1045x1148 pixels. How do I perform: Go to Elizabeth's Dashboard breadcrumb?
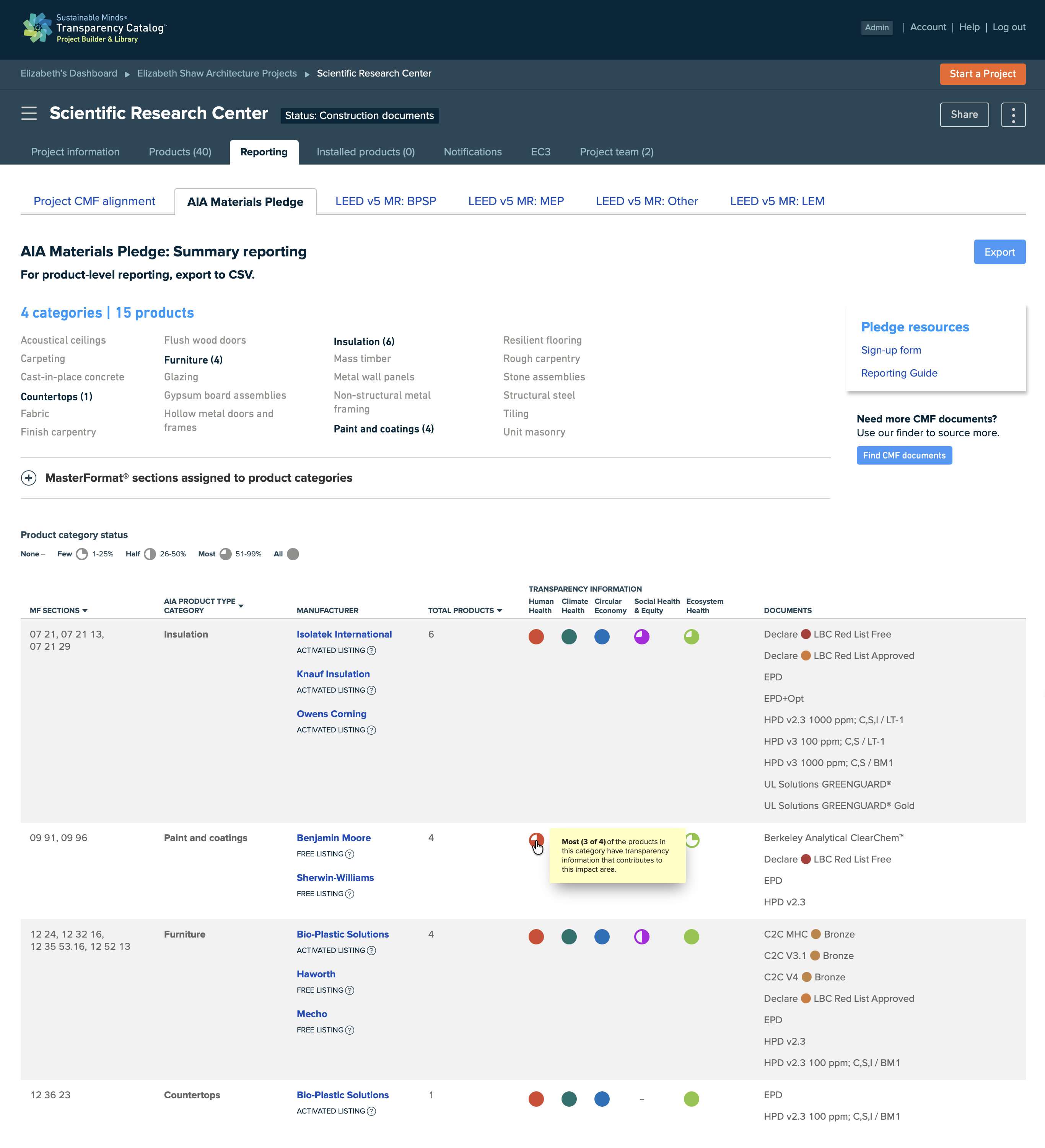(x=69, y=73)
